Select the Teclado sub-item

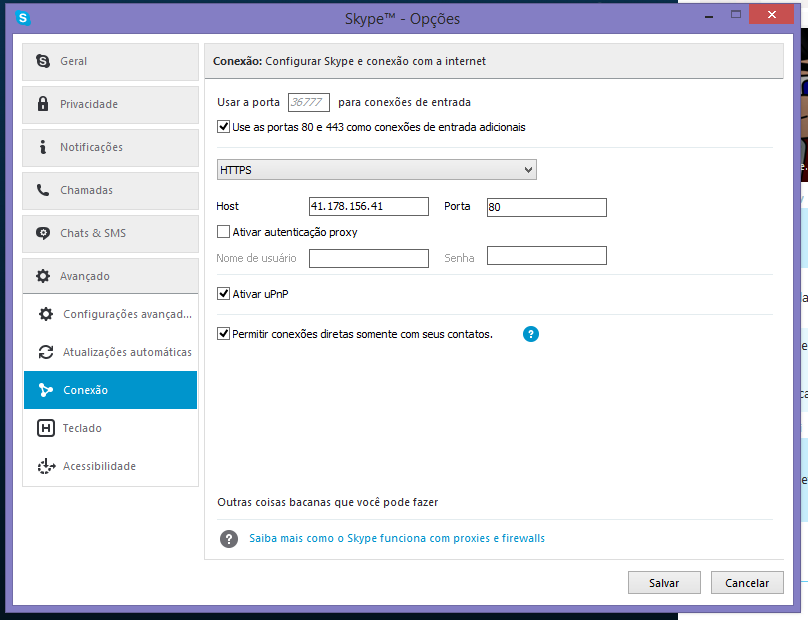tap(110, 428)
